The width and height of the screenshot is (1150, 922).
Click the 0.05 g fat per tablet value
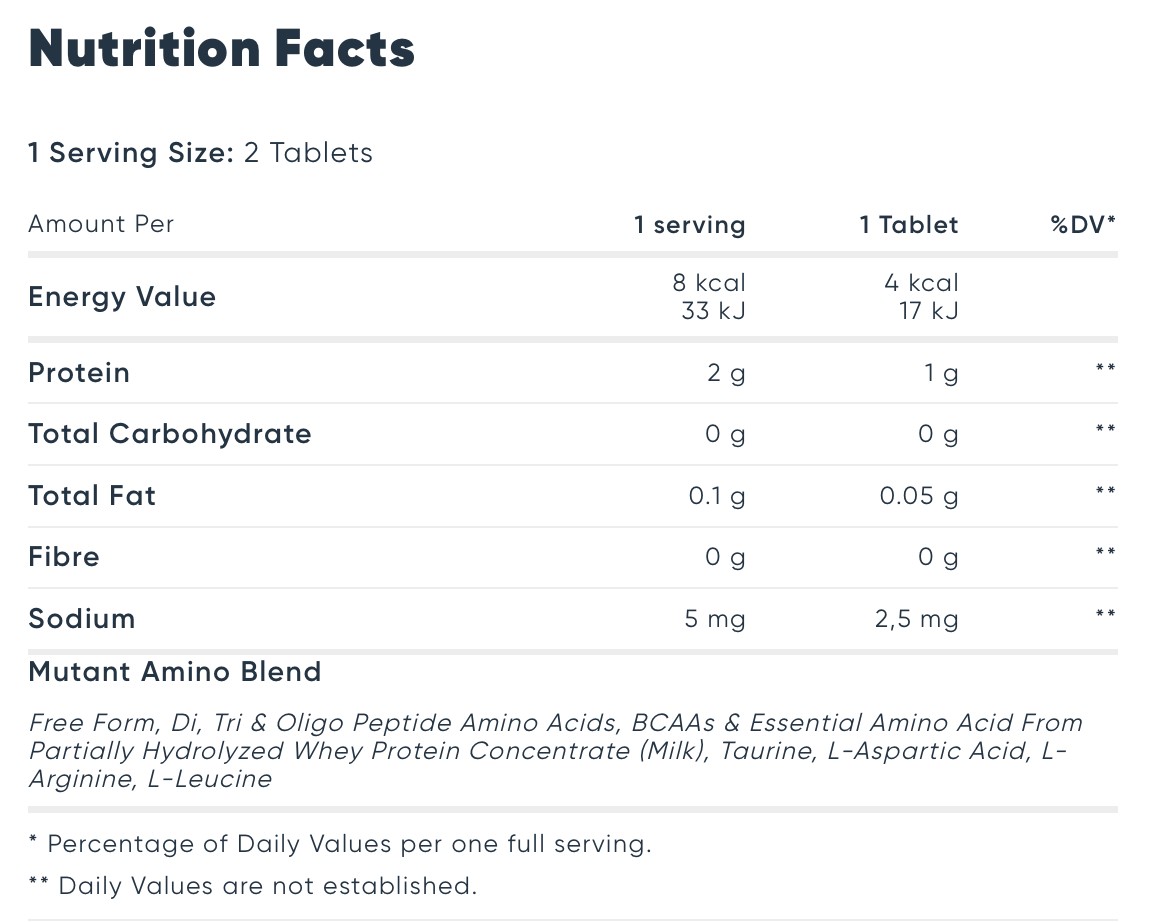919,497
